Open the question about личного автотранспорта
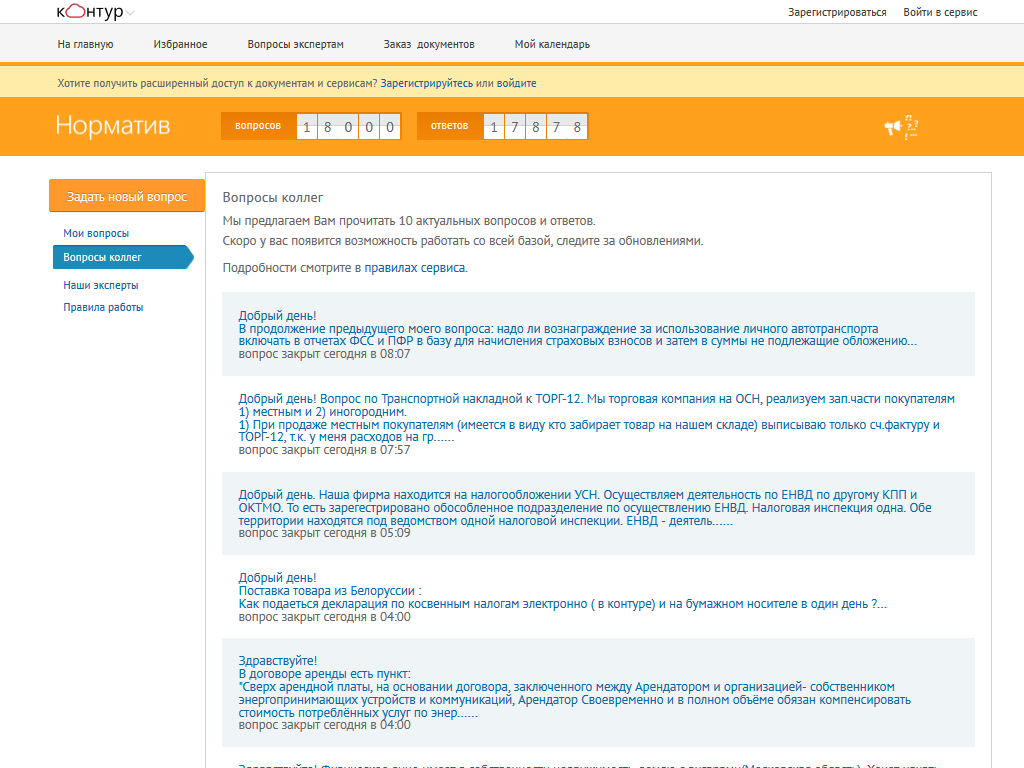The image size is (1024, 768). [x=577, y=328]
